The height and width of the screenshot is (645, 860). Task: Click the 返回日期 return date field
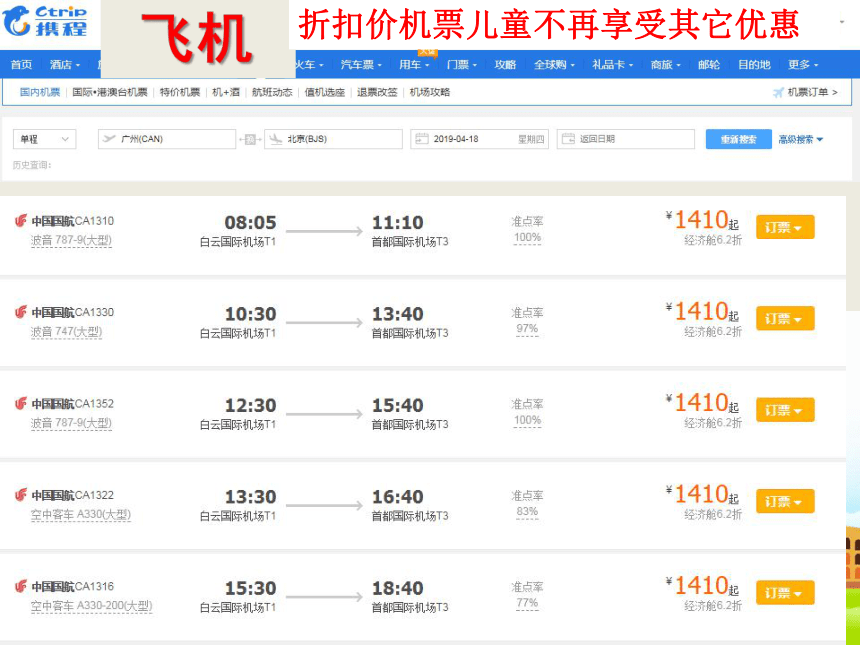click(626, 139)
